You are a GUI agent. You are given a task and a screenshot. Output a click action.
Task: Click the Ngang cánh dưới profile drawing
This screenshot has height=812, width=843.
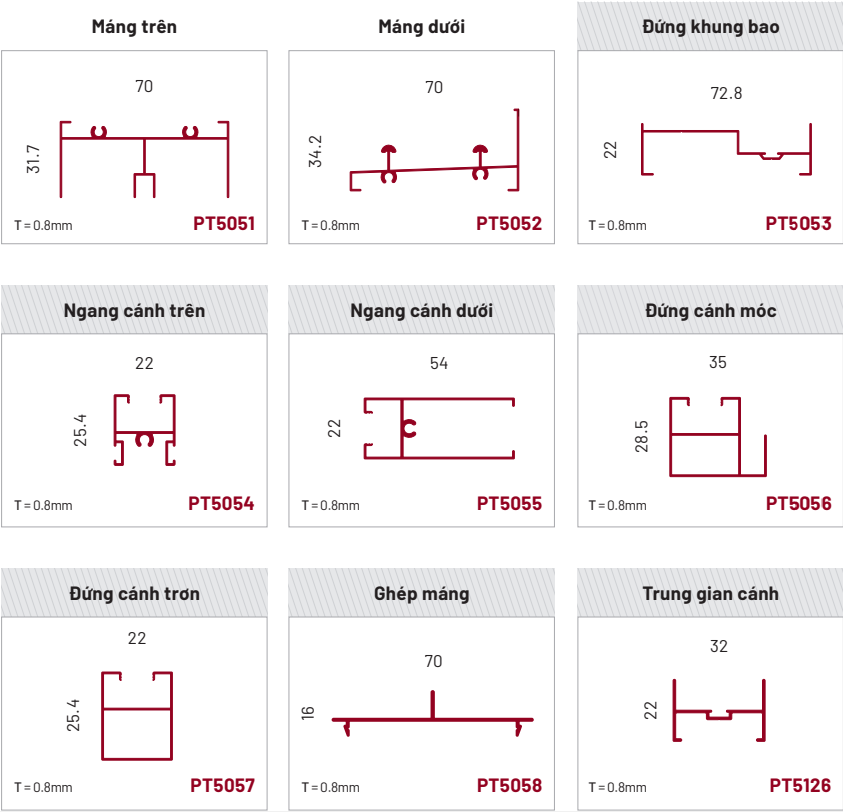pyautogui.click(x=439, y=428)
